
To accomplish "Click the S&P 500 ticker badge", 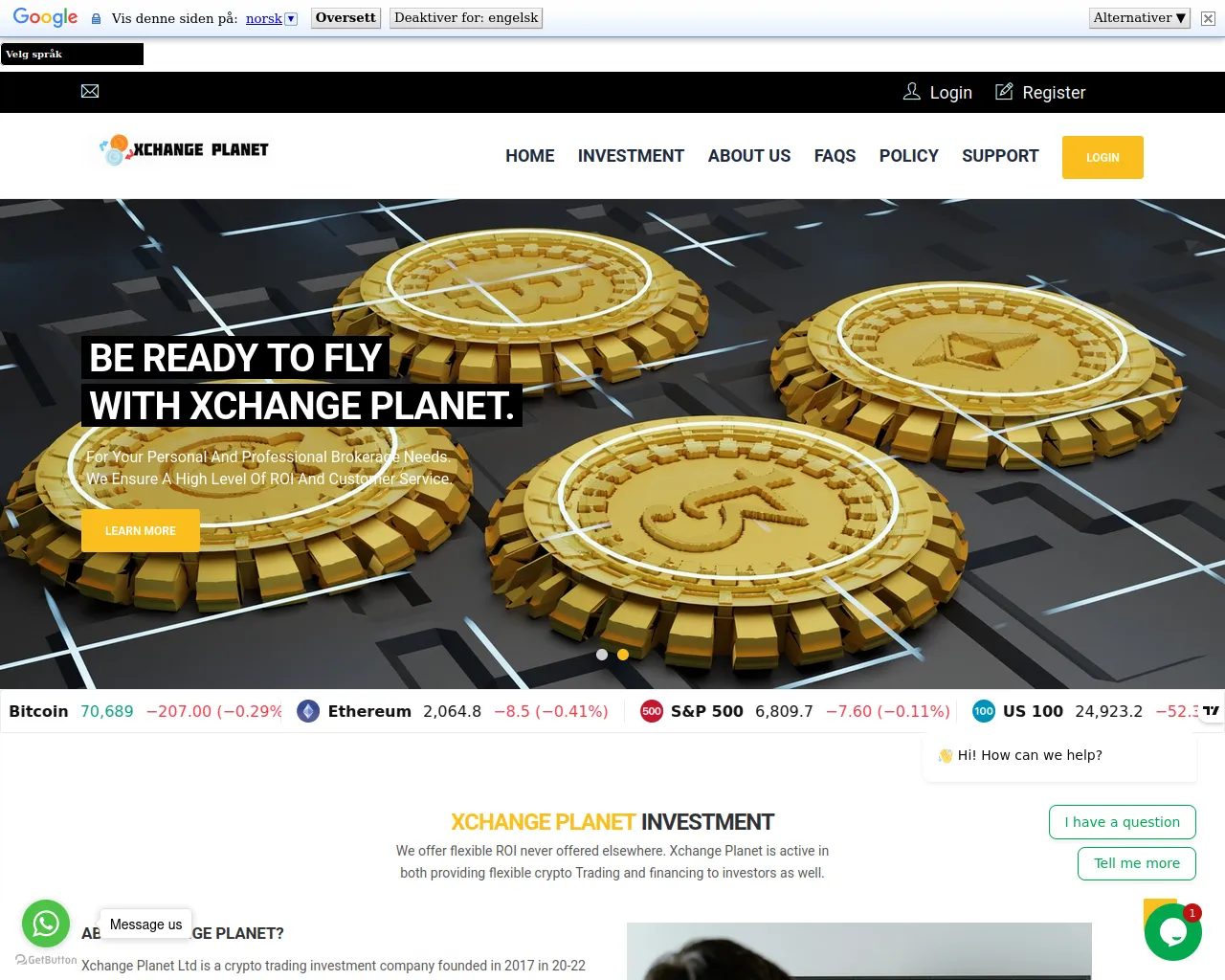I will coord(652,711).
